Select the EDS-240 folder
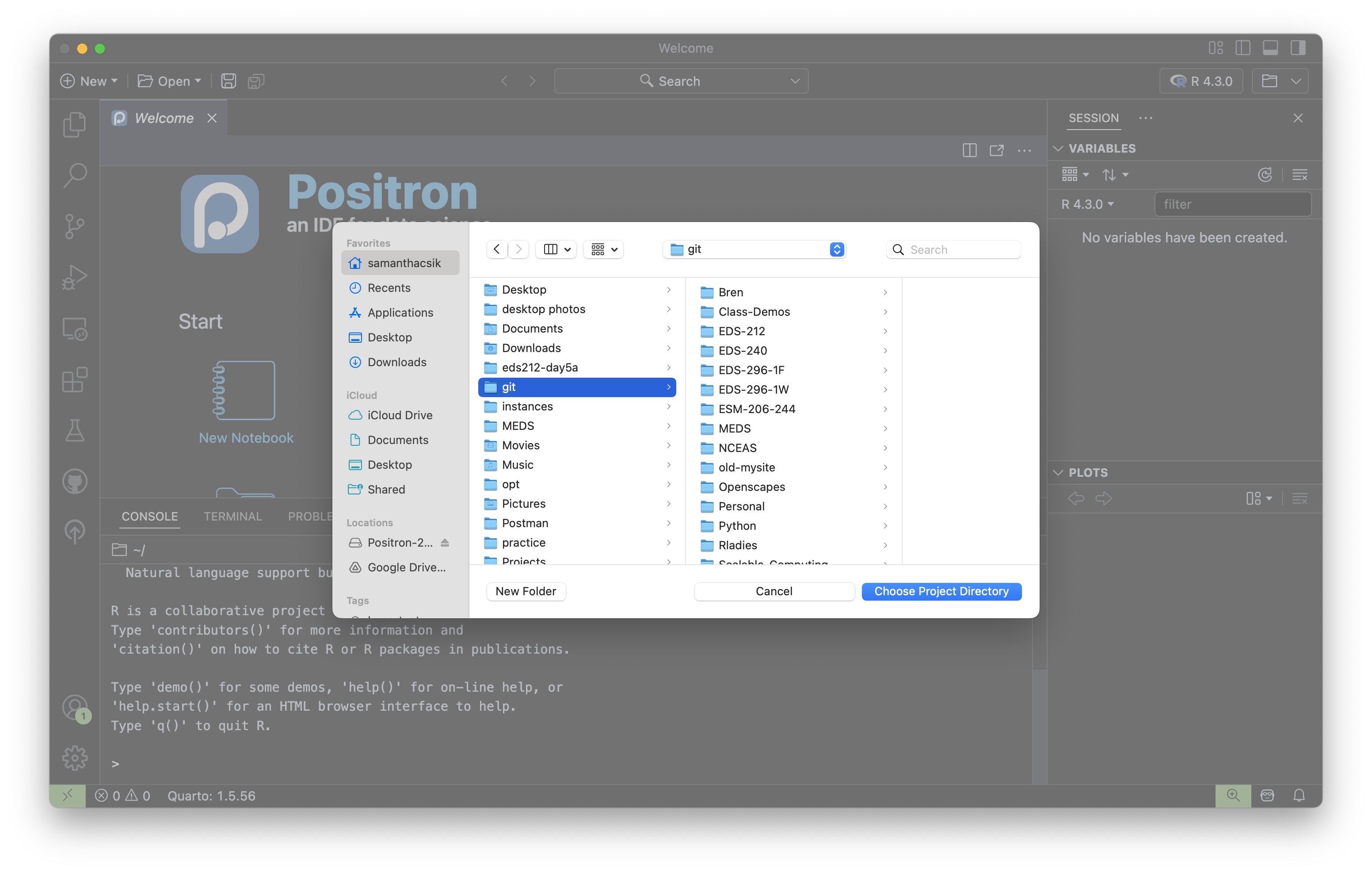 click(793, 350)
